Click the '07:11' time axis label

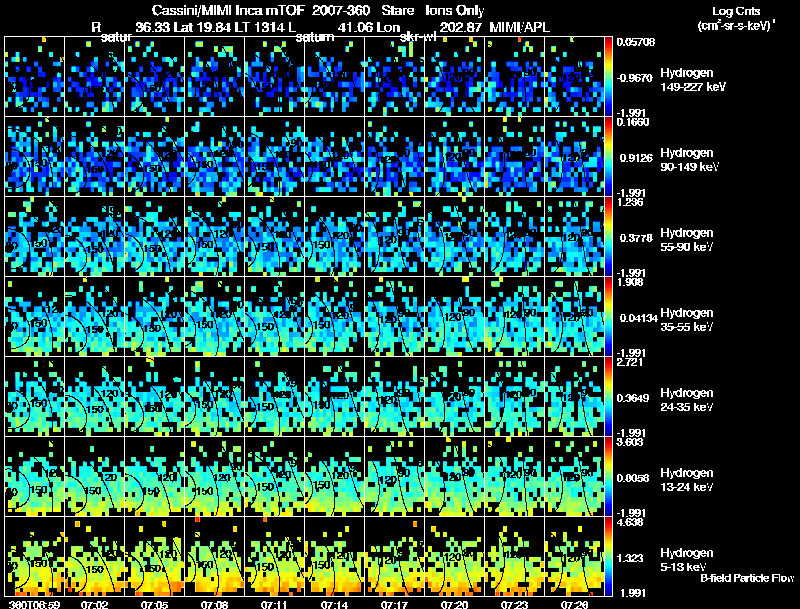coord(274,604)
